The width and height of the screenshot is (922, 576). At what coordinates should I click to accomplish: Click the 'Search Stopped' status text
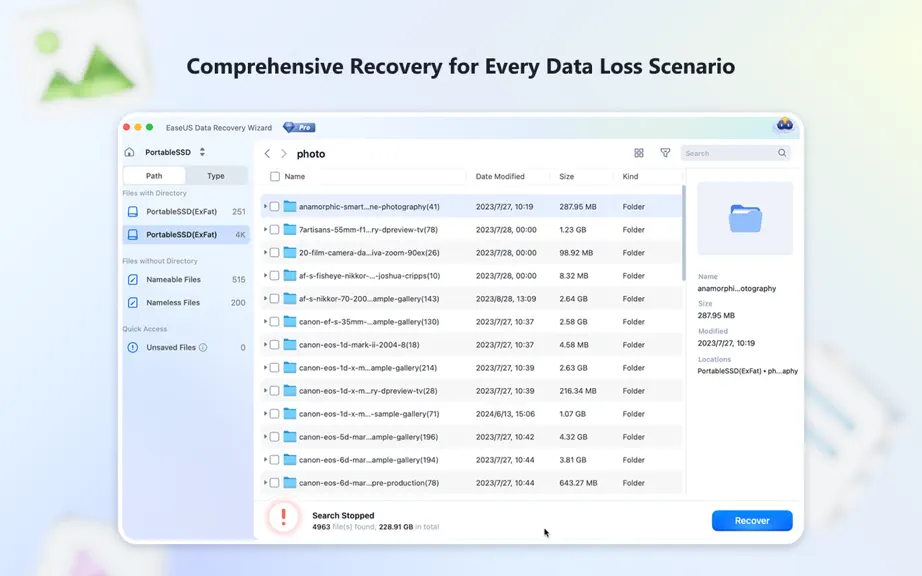click(343, 515)
